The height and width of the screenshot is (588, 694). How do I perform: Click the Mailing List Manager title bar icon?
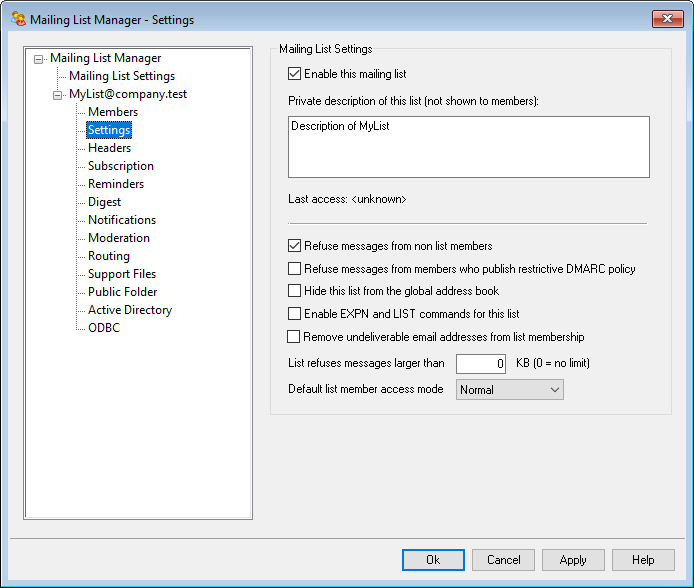coord(18,19)
